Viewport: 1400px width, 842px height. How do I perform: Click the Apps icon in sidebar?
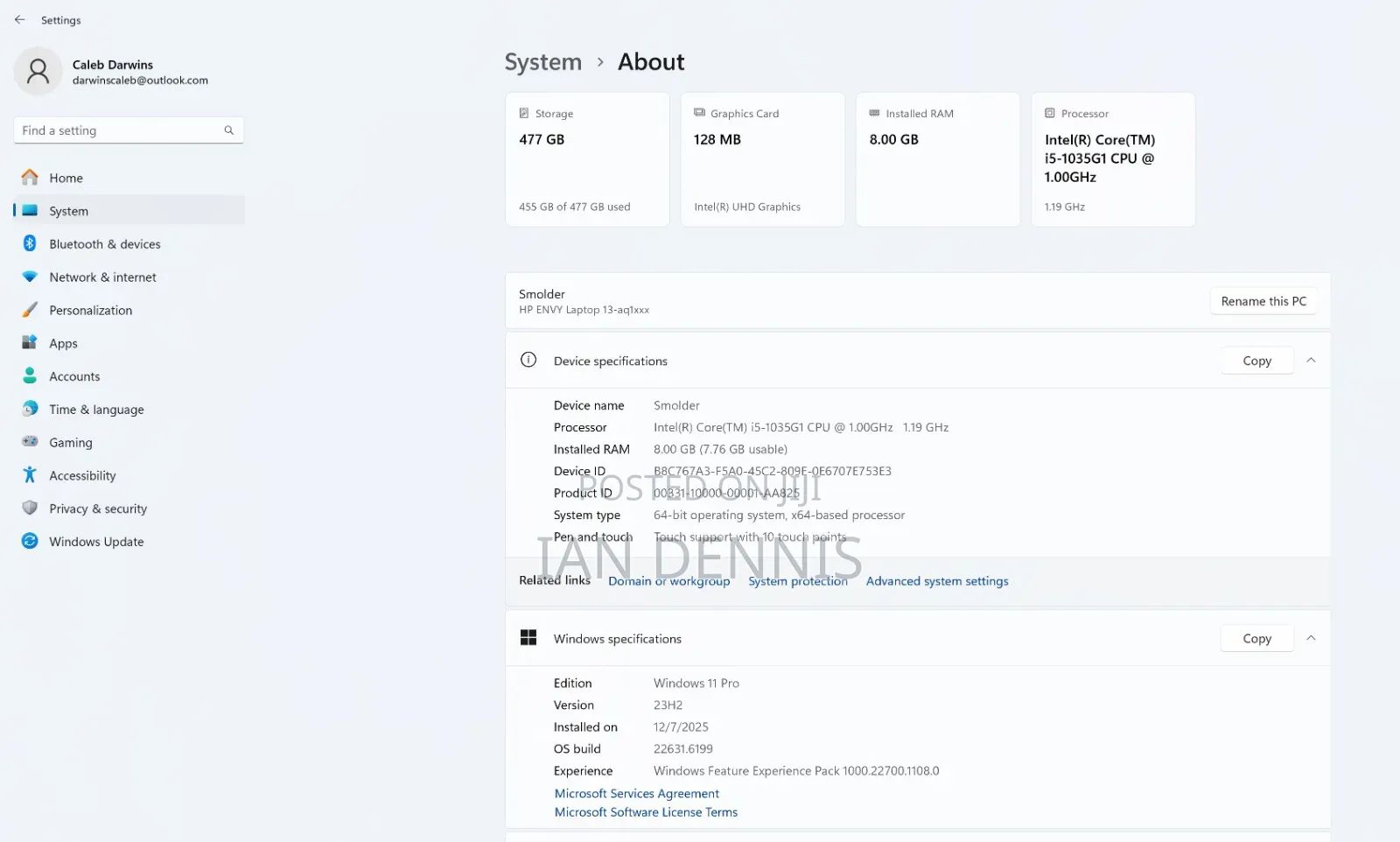30,343
